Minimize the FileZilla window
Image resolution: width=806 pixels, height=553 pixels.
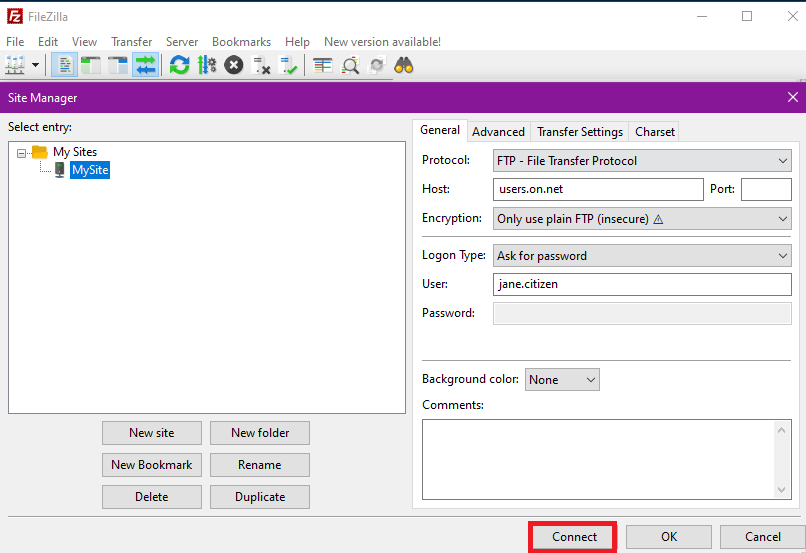(x=702, y=16)
